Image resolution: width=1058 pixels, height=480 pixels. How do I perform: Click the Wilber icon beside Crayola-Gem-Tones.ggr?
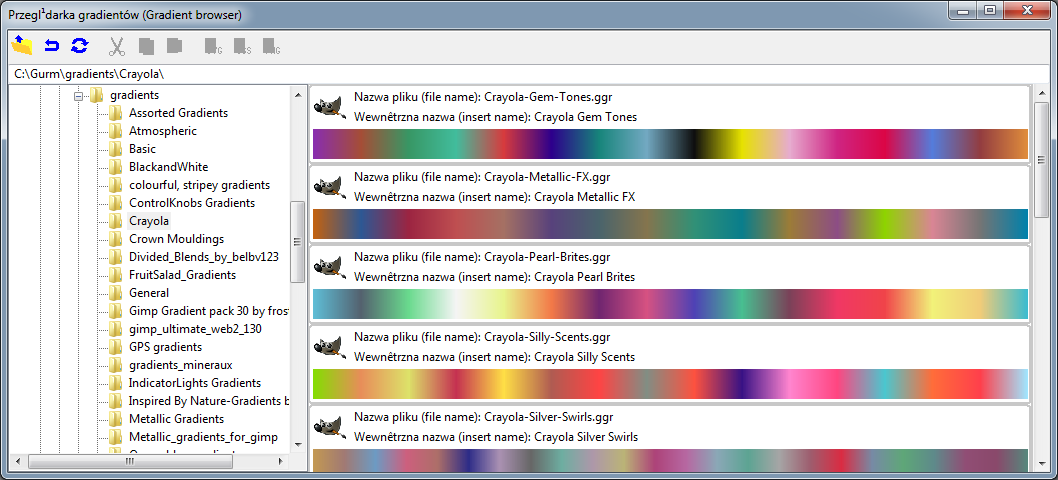(330, 107)
